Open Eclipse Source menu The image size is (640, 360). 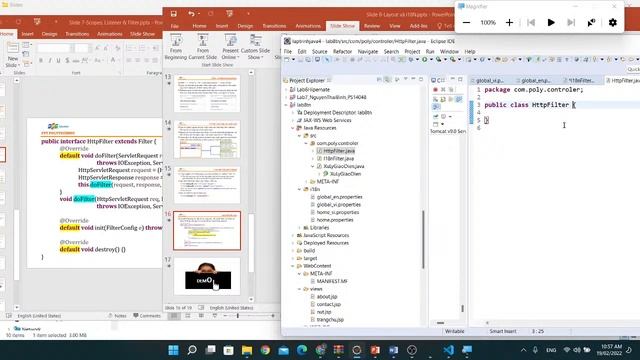(319, 52)
